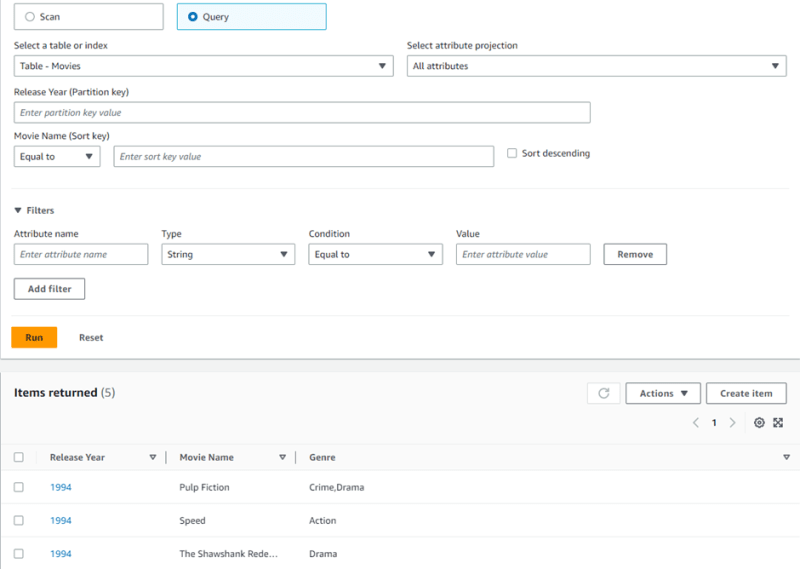Go to previous results page
800x569 pixels.
click(696, 423)
